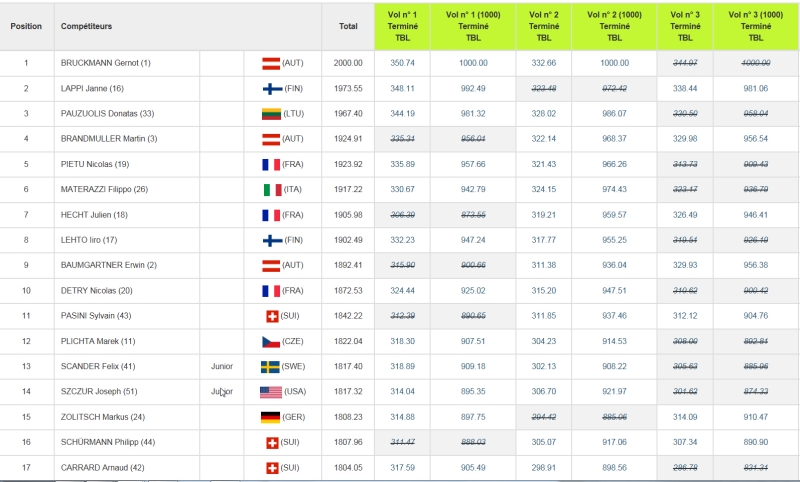Click the Position column header

tap(27, 26)
